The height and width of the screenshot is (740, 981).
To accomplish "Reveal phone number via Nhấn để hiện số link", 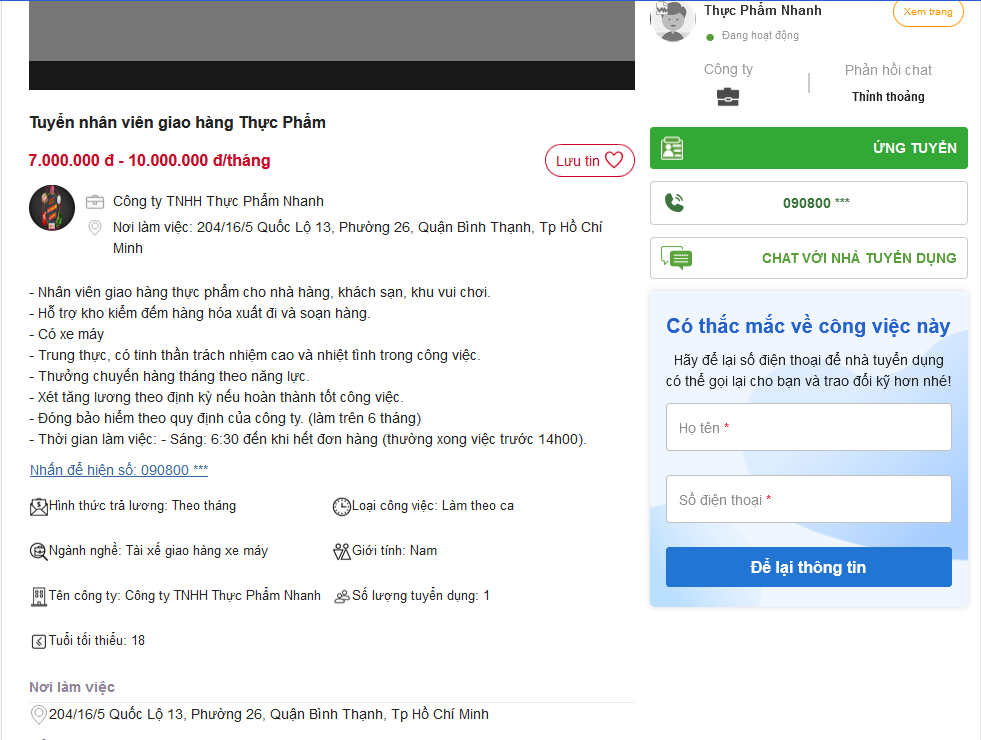I will click(119, 470).
